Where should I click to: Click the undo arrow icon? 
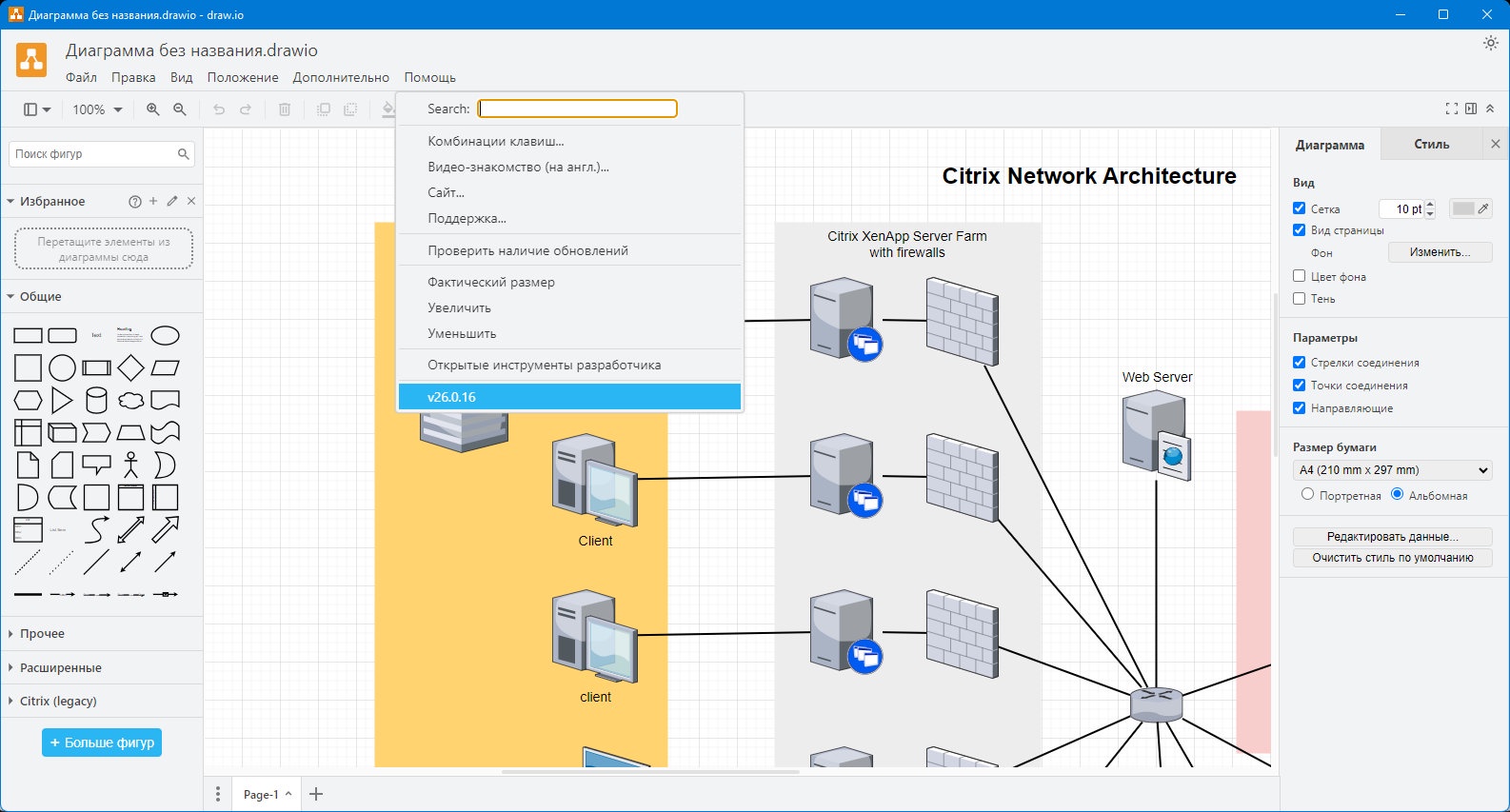click(219, 109)
